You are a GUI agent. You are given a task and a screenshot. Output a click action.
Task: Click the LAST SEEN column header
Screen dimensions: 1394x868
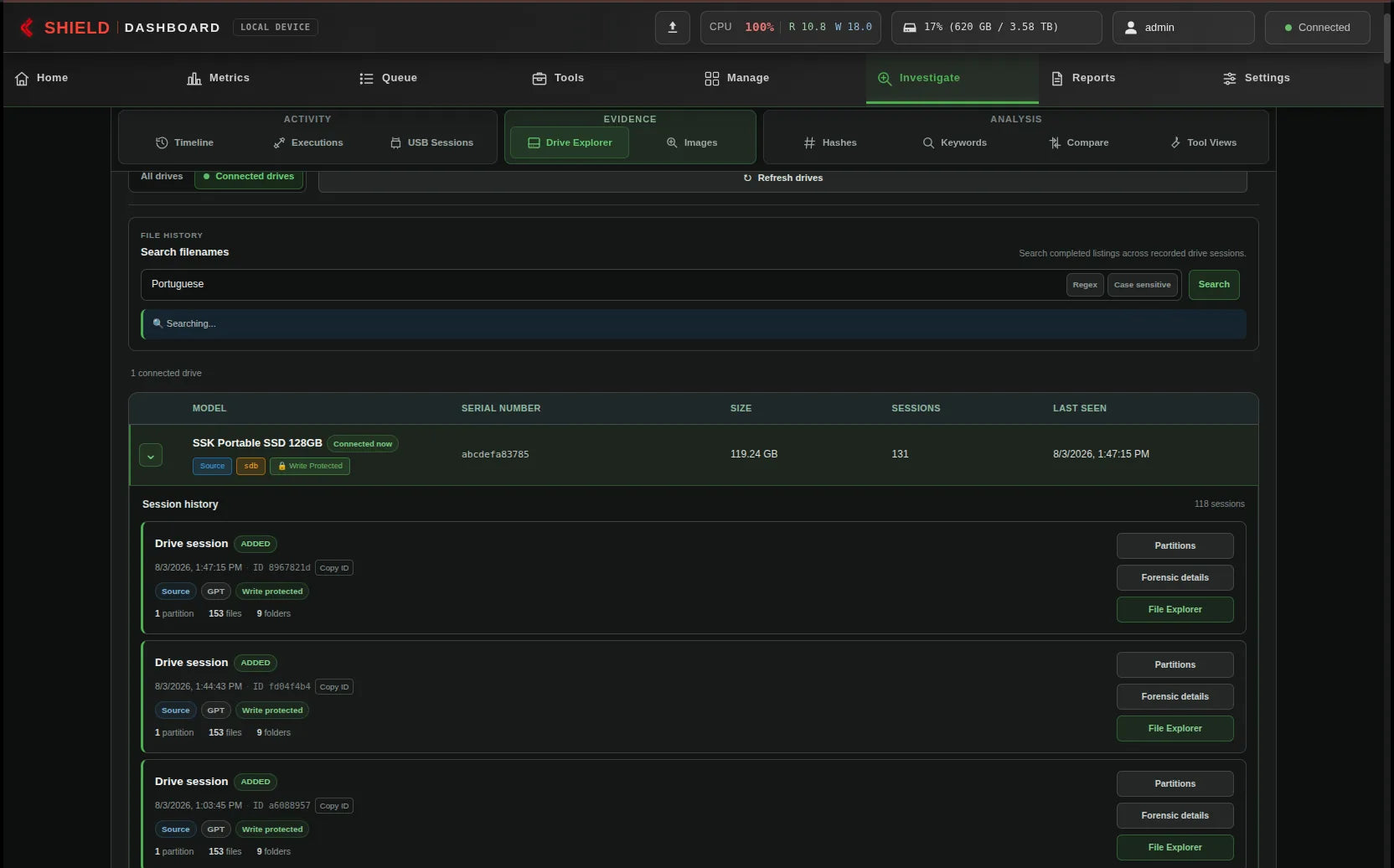pyautogui.click(x=1080, y=409)
